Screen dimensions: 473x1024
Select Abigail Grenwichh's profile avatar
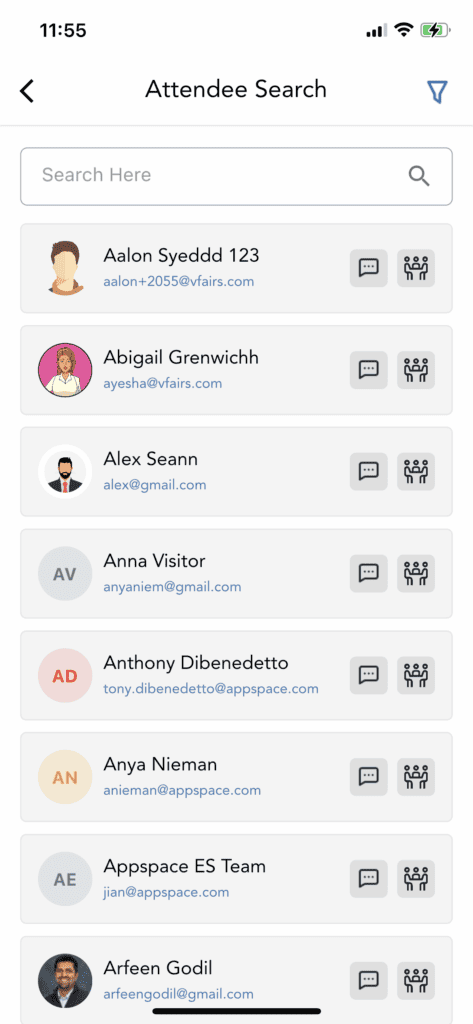point(65,370)
